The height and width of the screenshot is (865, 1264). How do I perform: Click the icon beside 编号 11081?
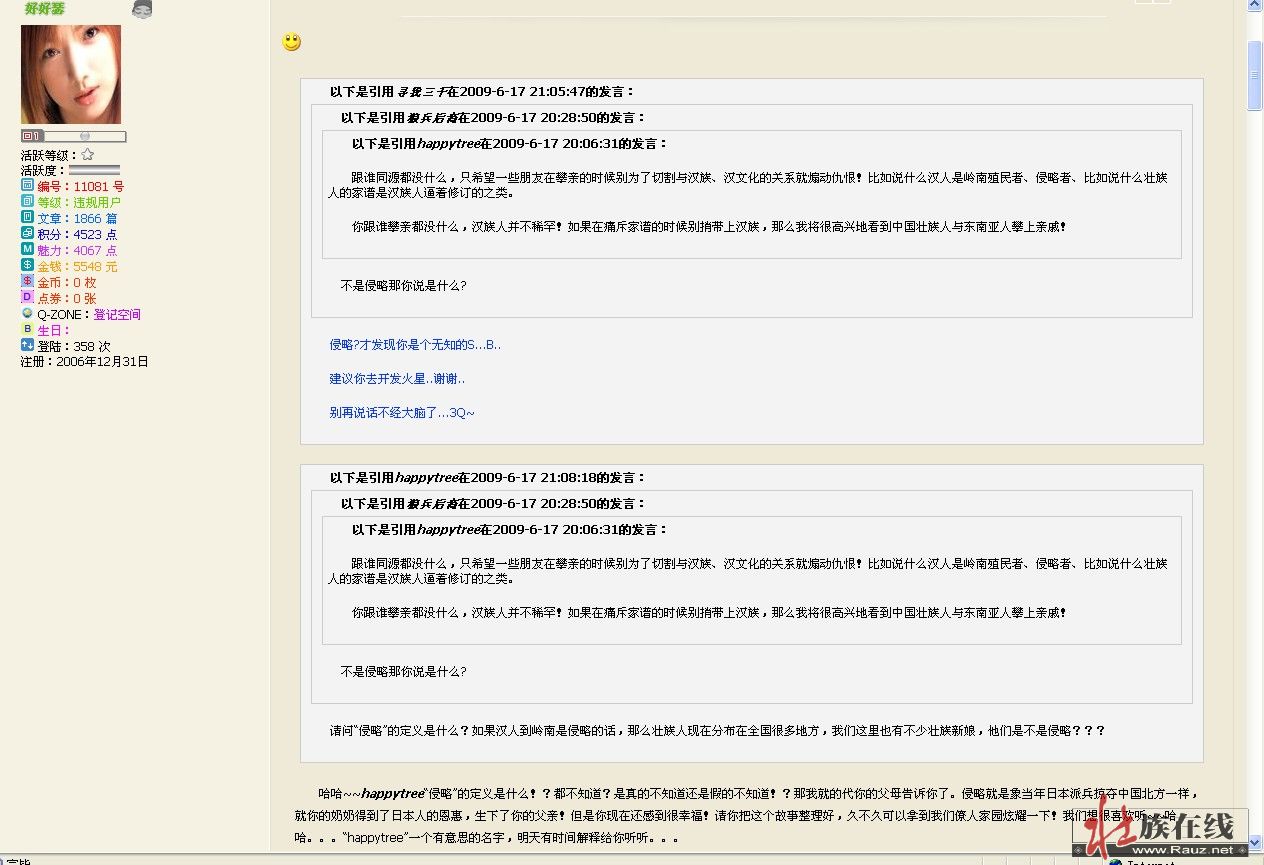(28, 186)
